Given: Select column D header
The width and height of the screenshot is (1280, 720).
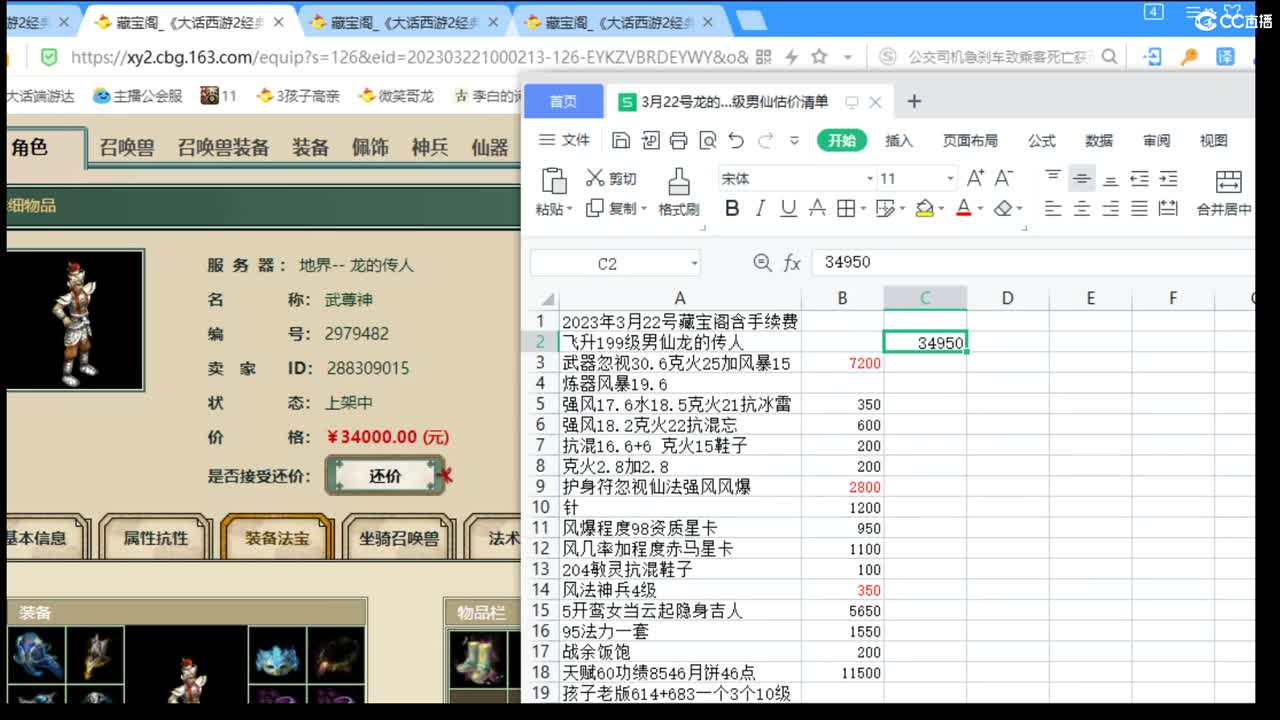Looking at the screenshot, I should click(1007, 298).
